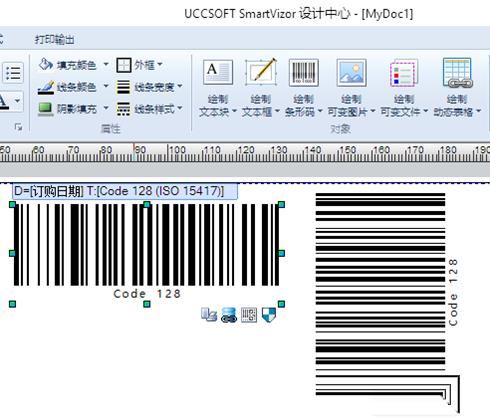Click the 阴影填充 green square icon
The height and width of the screenshot is (418, 490).
coord(45,109)
